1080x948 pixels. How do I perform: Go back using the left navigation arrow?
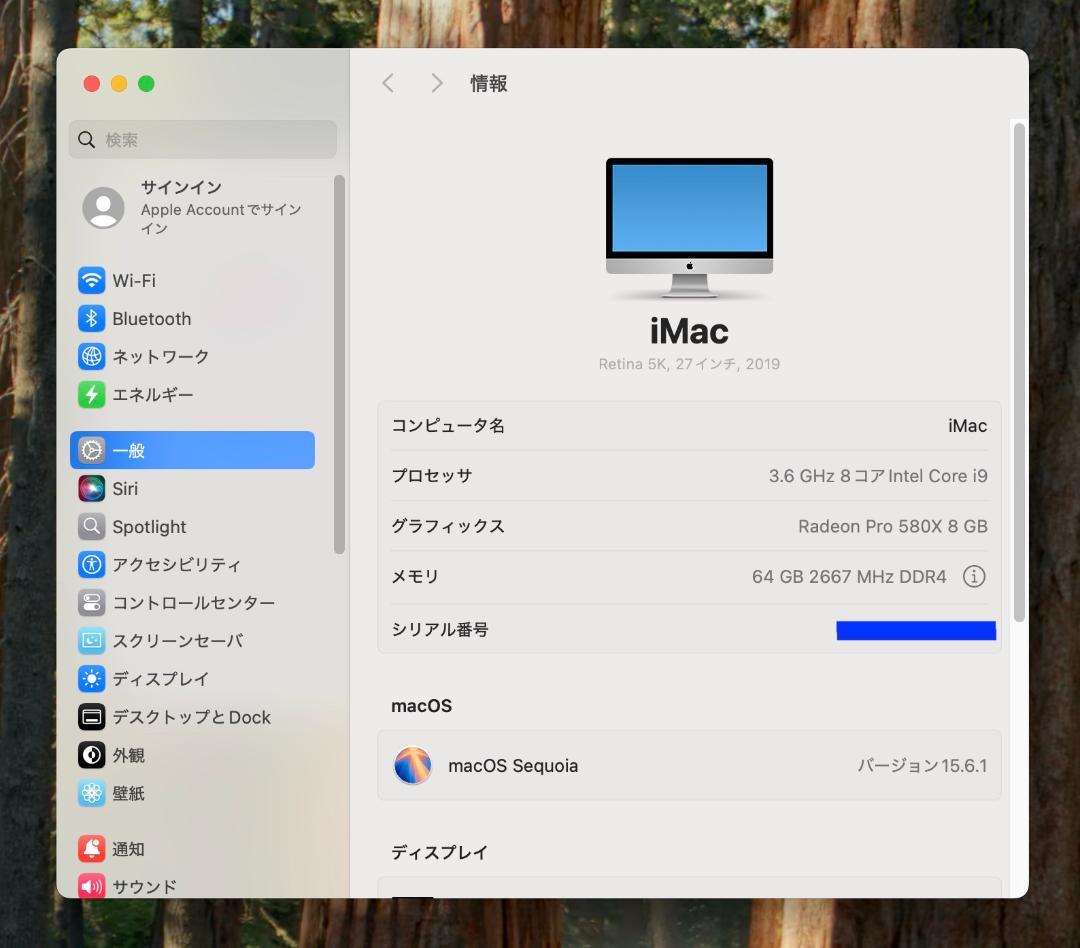tap(388, 83)
